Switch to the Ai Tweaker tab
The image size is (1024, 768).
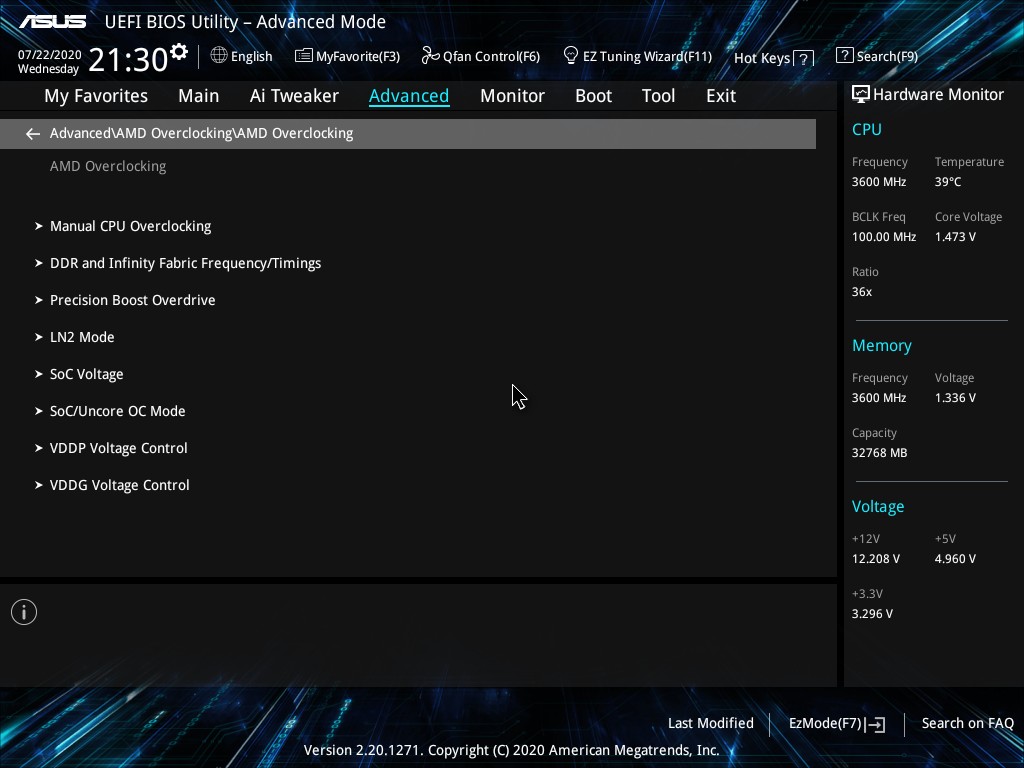(x=294, y=96)
